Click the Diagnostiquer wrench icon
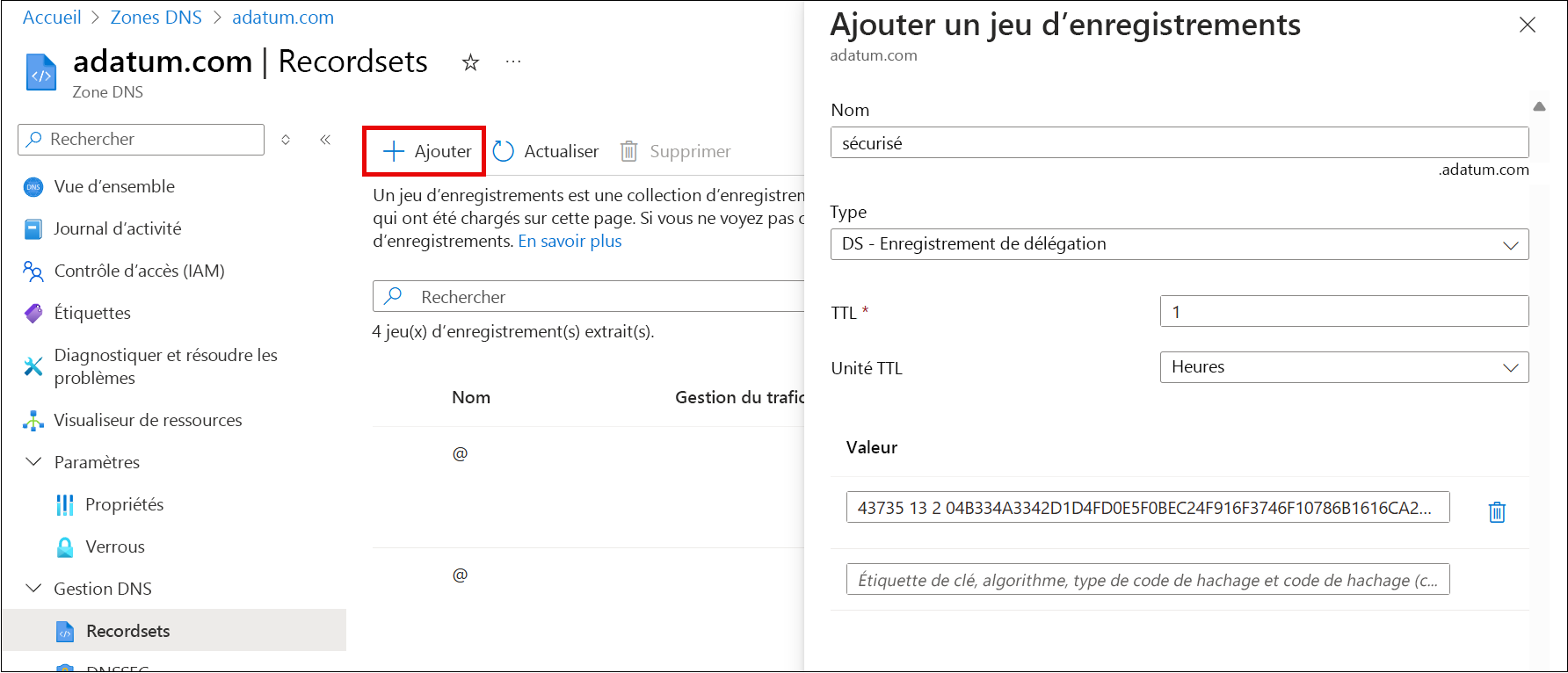The width and height of the screenshot is (1568, 673). pyautogui.click(x=33, y=366)
